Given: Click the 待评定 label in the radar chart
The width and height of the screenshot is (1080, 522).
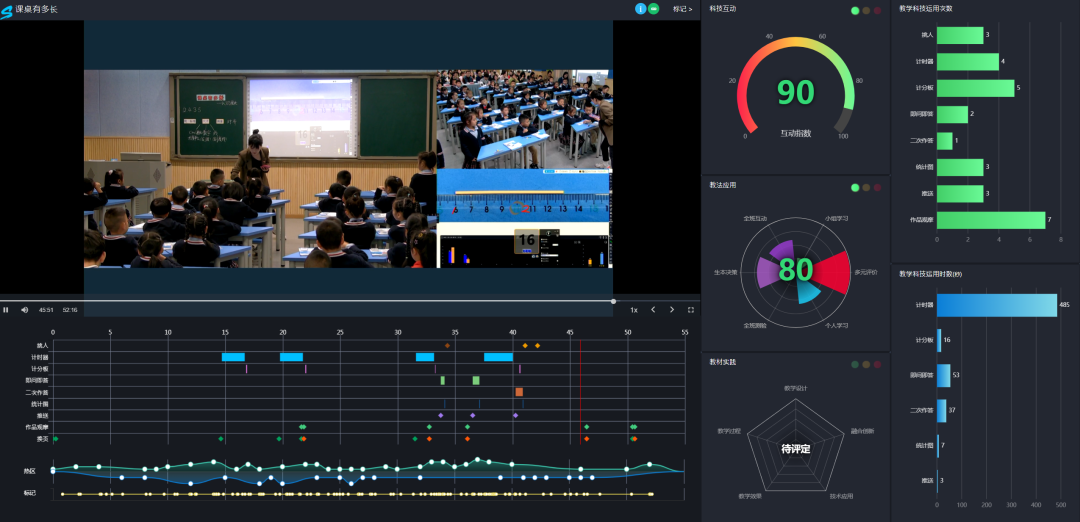Looking at the screenshot, I should [796, 449].
